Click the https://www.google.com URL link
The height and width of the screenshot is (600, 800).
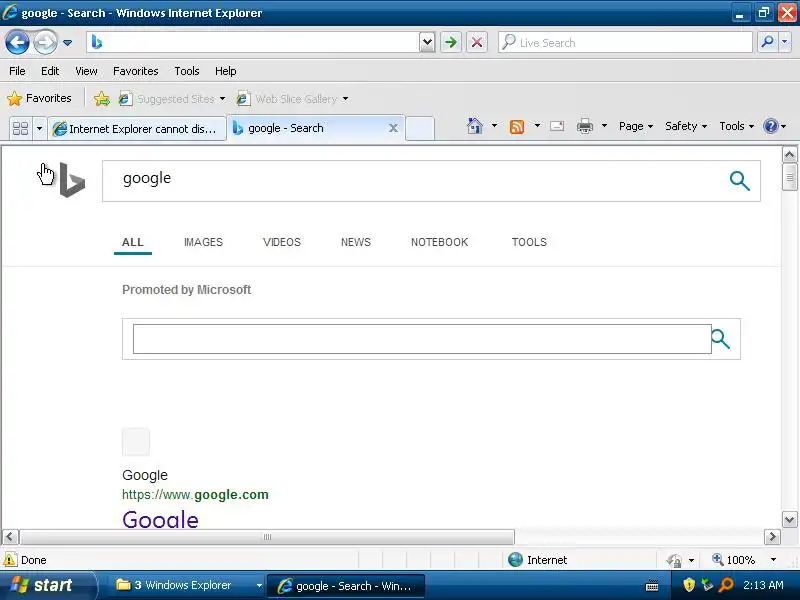195,494
